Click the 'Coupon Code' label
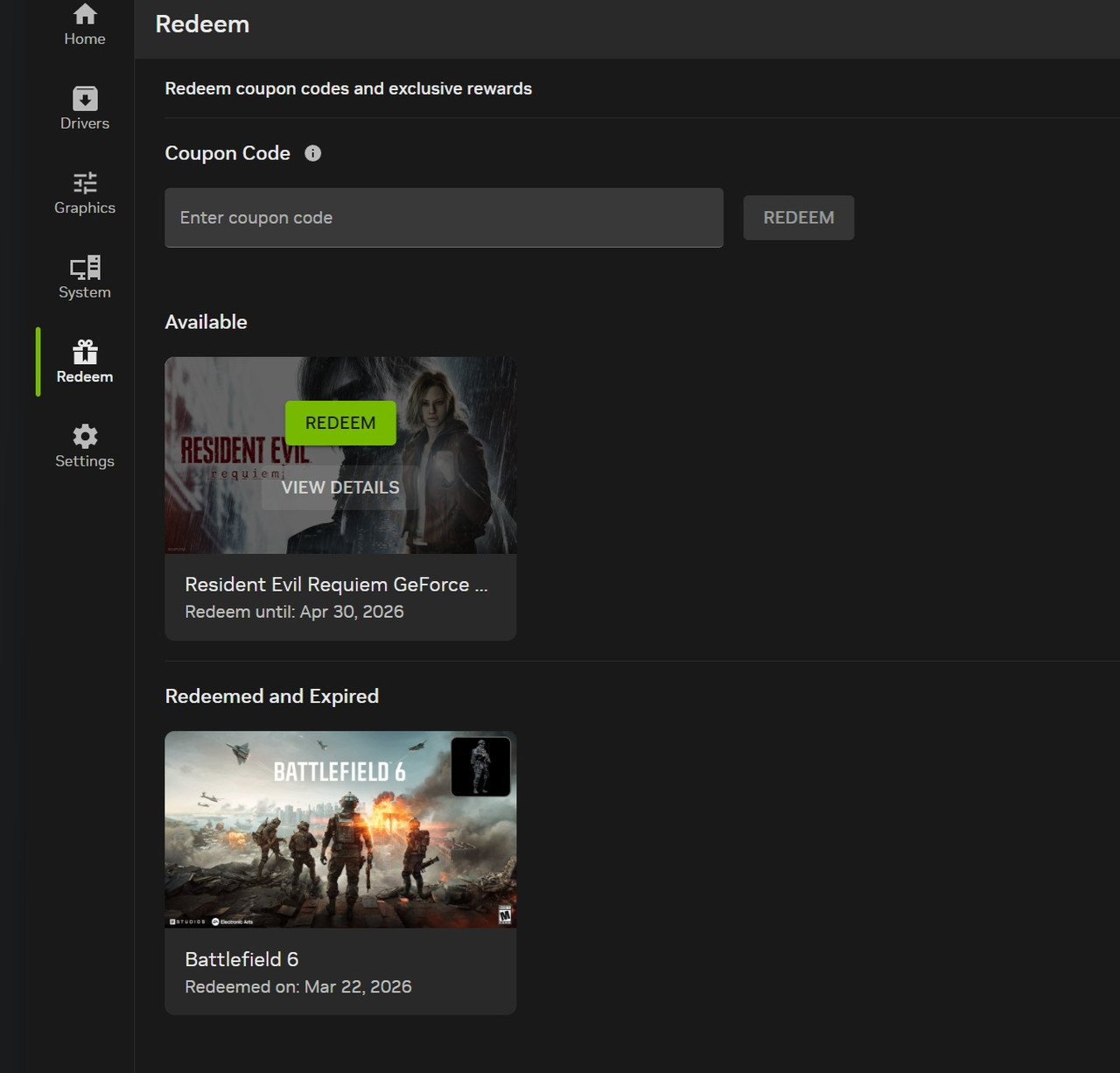The height and width of the screenshot is (1073, 1120). point(227,153)
